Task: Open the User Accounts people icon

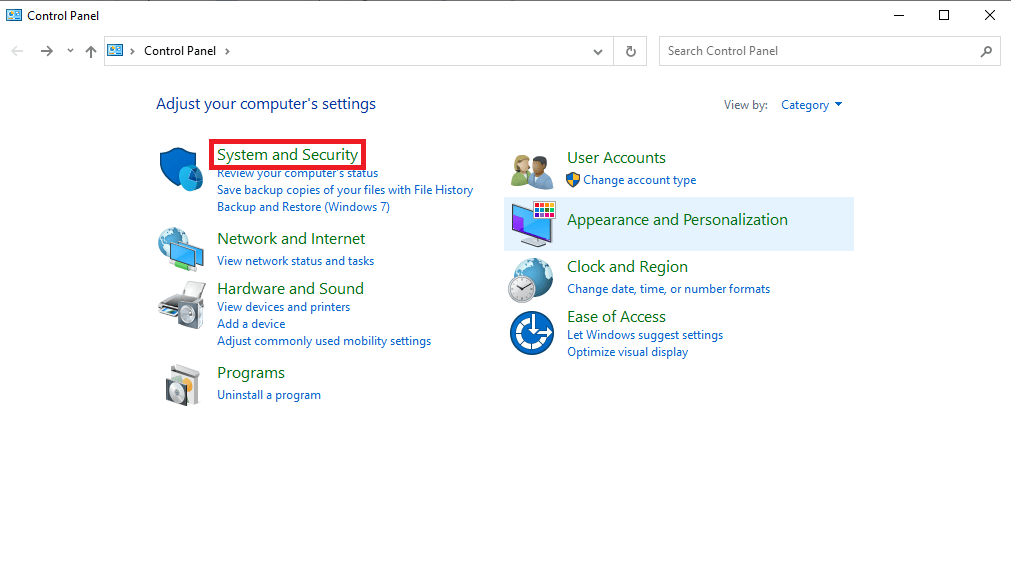Action: pos(532,172)
